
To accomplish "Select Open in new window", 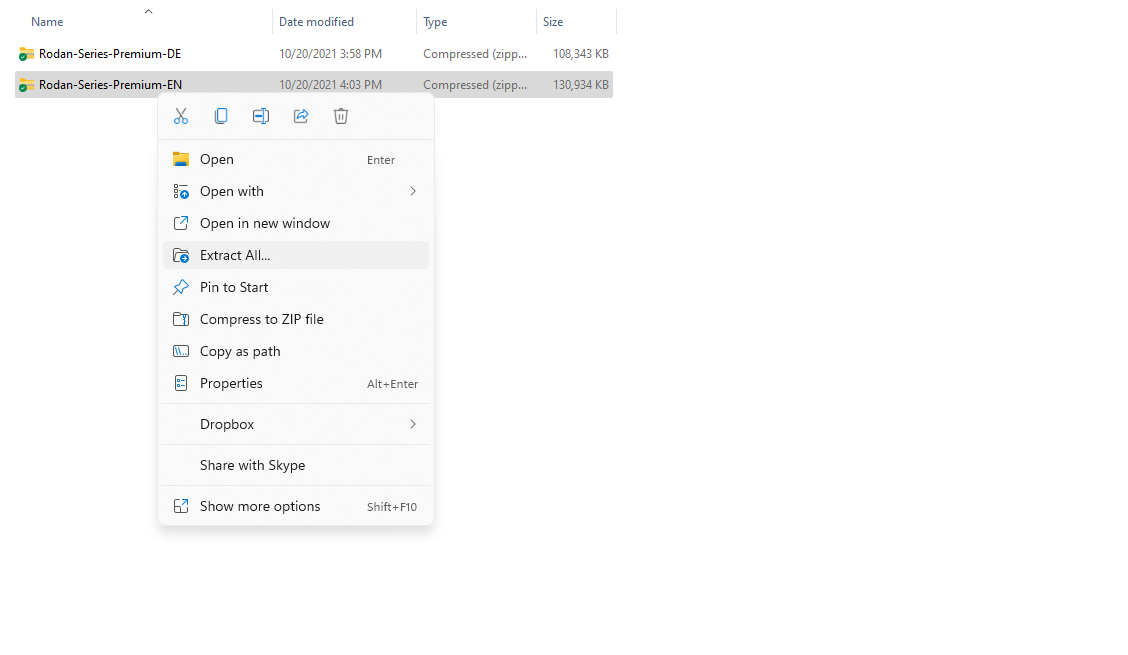I will point(265,223).
